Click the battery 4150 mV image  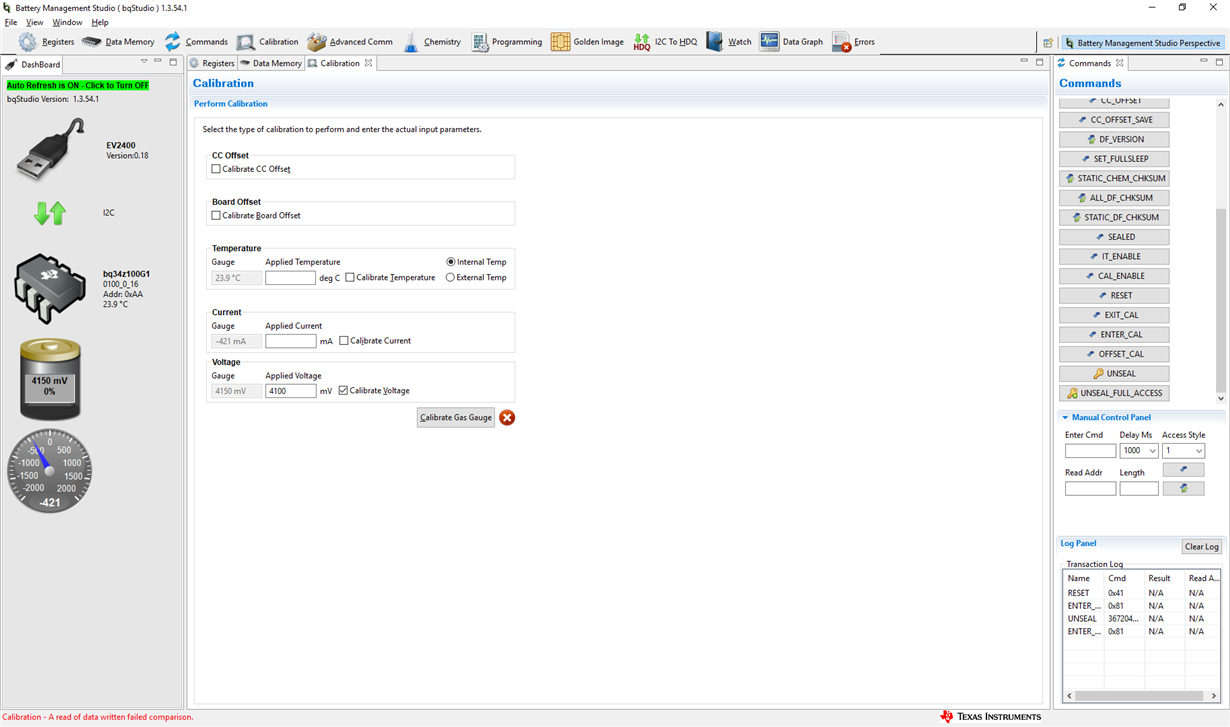click(50, 378)
